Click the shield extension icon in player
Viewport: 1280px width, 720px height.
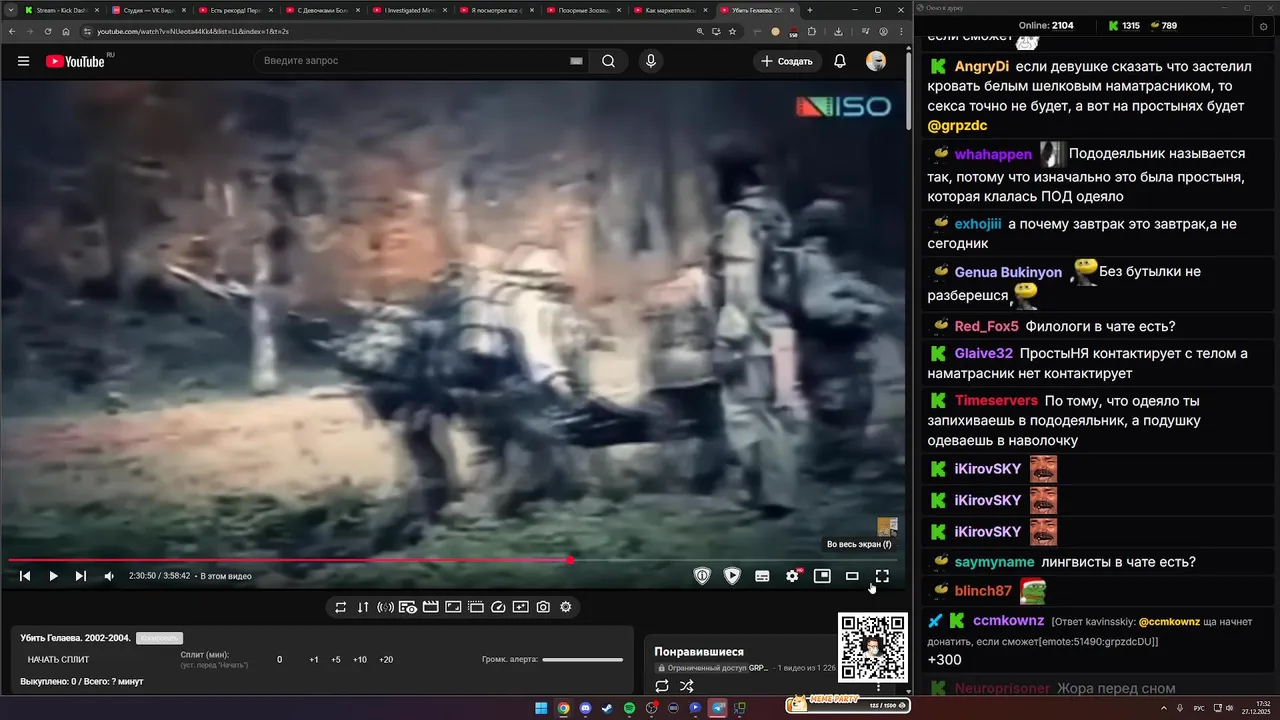[x=702, y=576]
